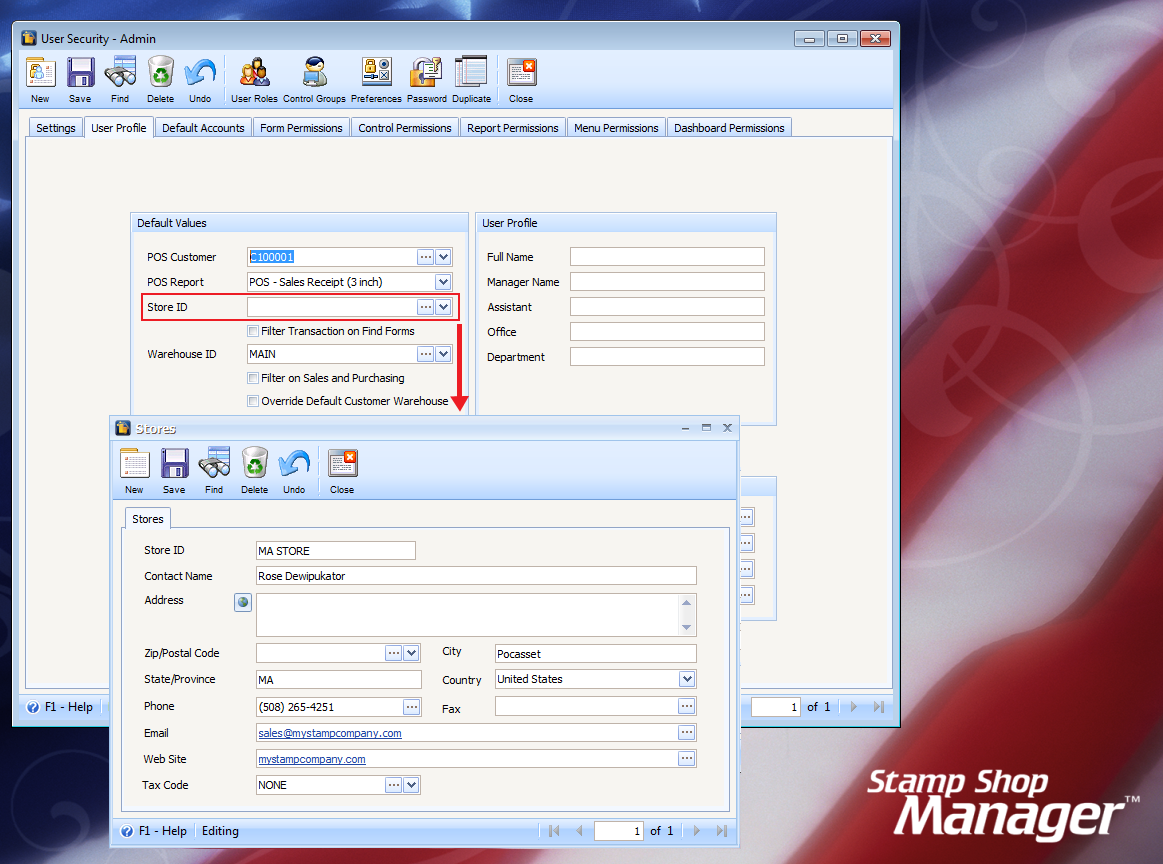Screen dimensions: 1163x864
Task: Click Save in User Security toolbar
Action: 80,79
